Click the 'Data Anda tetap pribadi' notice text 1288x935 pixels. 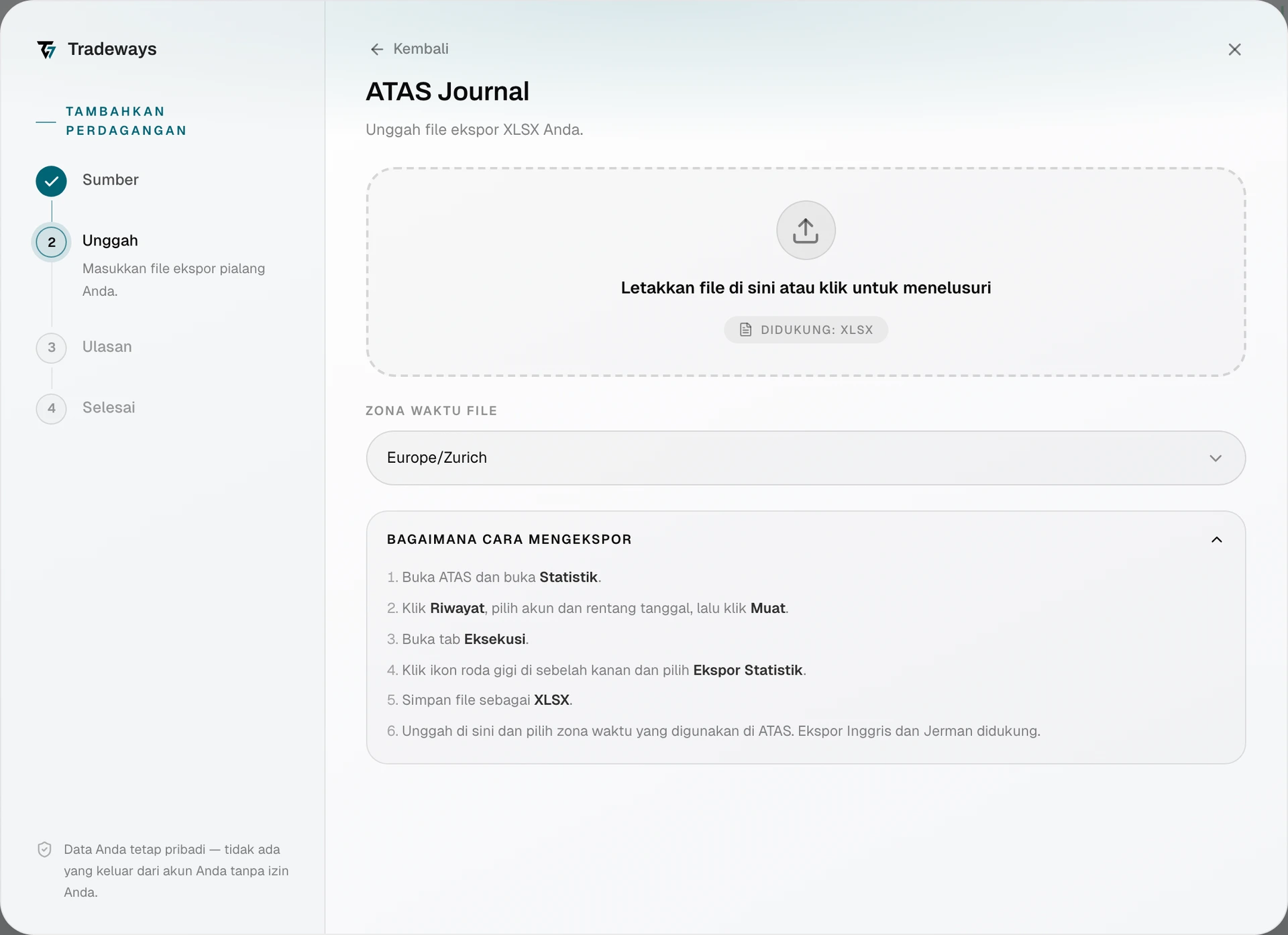176,871
